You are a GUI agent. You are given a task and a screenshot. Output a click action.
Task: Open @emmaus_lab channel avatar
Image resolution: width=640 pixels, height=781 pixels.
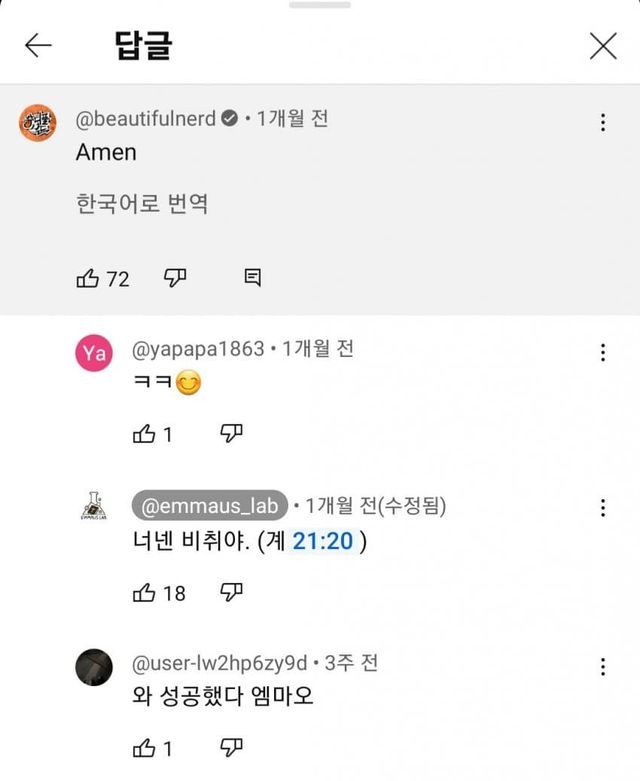click(x=94, y=508)
